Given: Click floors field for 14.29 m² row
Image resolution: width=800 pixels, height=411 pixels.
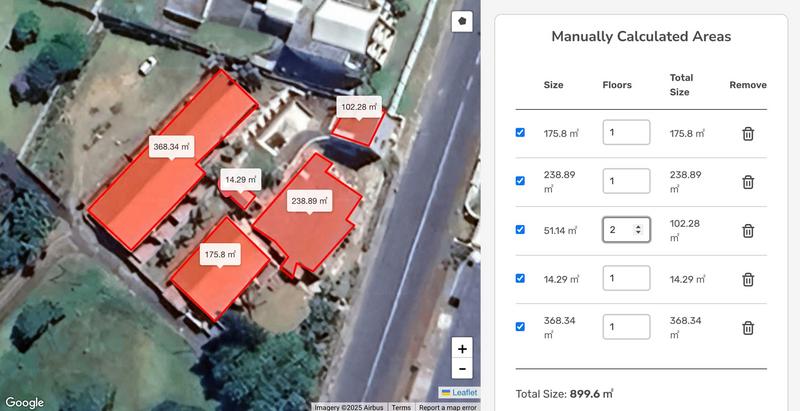Looking at the screenshot, I should [x=626, y=278].
